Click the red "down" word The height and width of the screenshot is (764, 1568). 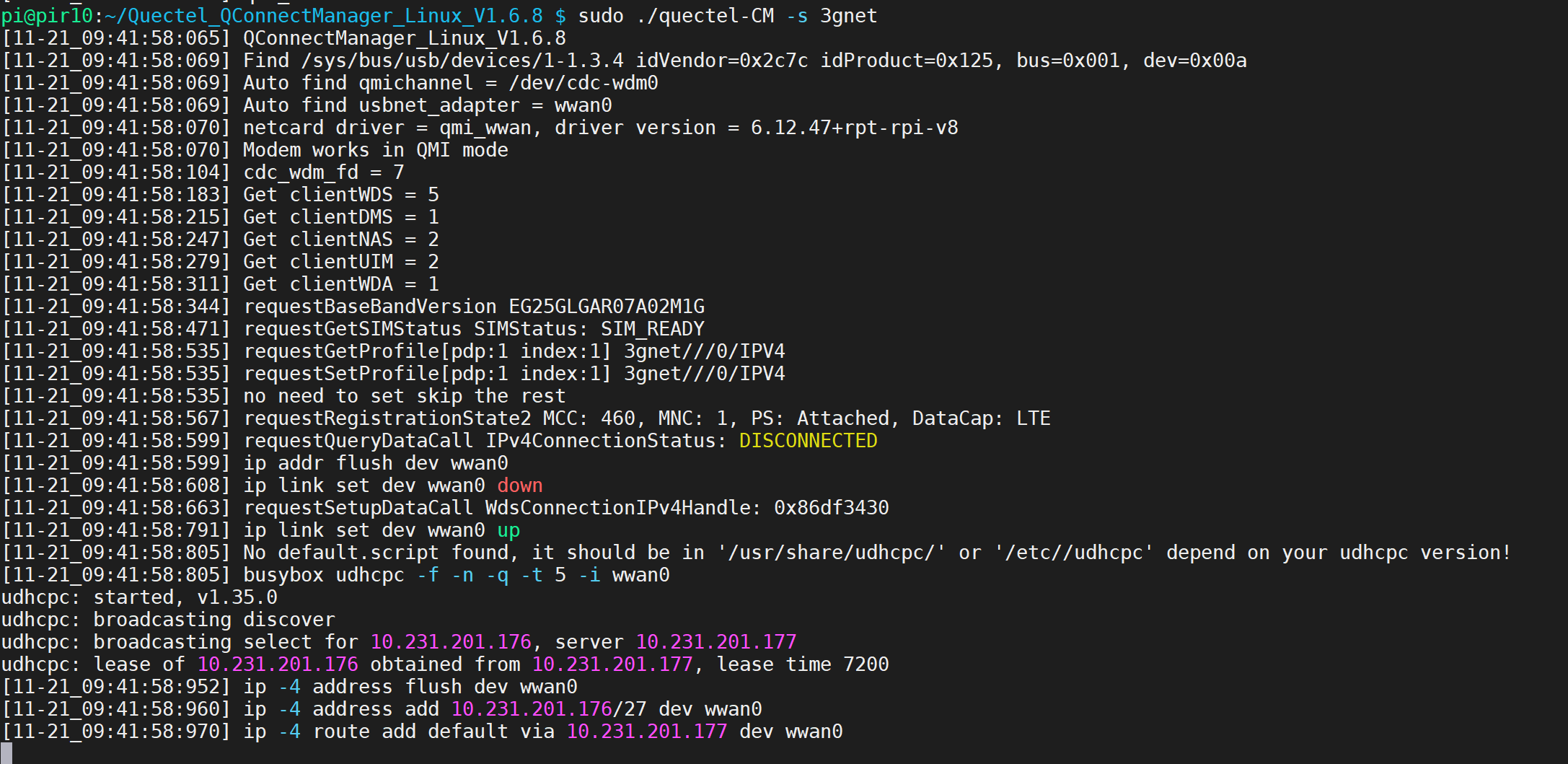pos(519,486)
